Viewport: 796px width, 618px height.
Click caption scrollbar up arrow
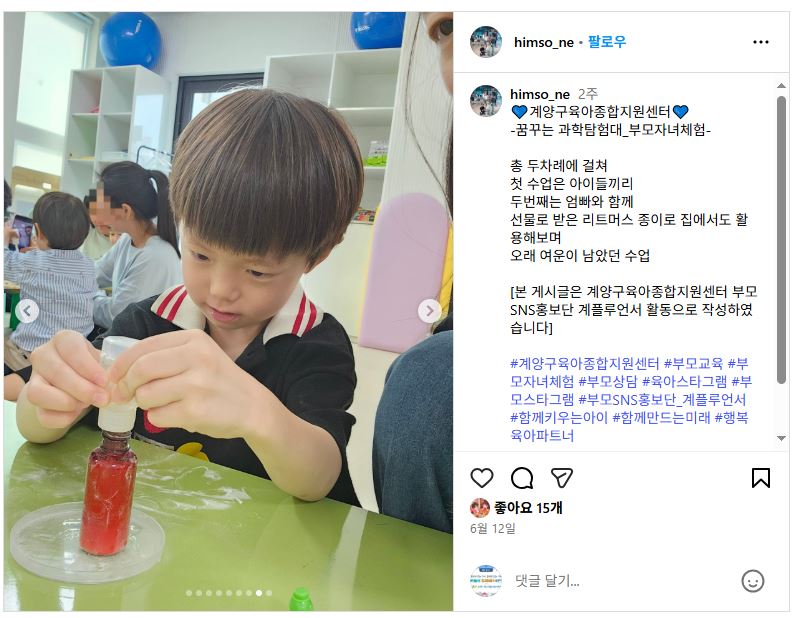(x=781, y=86)
